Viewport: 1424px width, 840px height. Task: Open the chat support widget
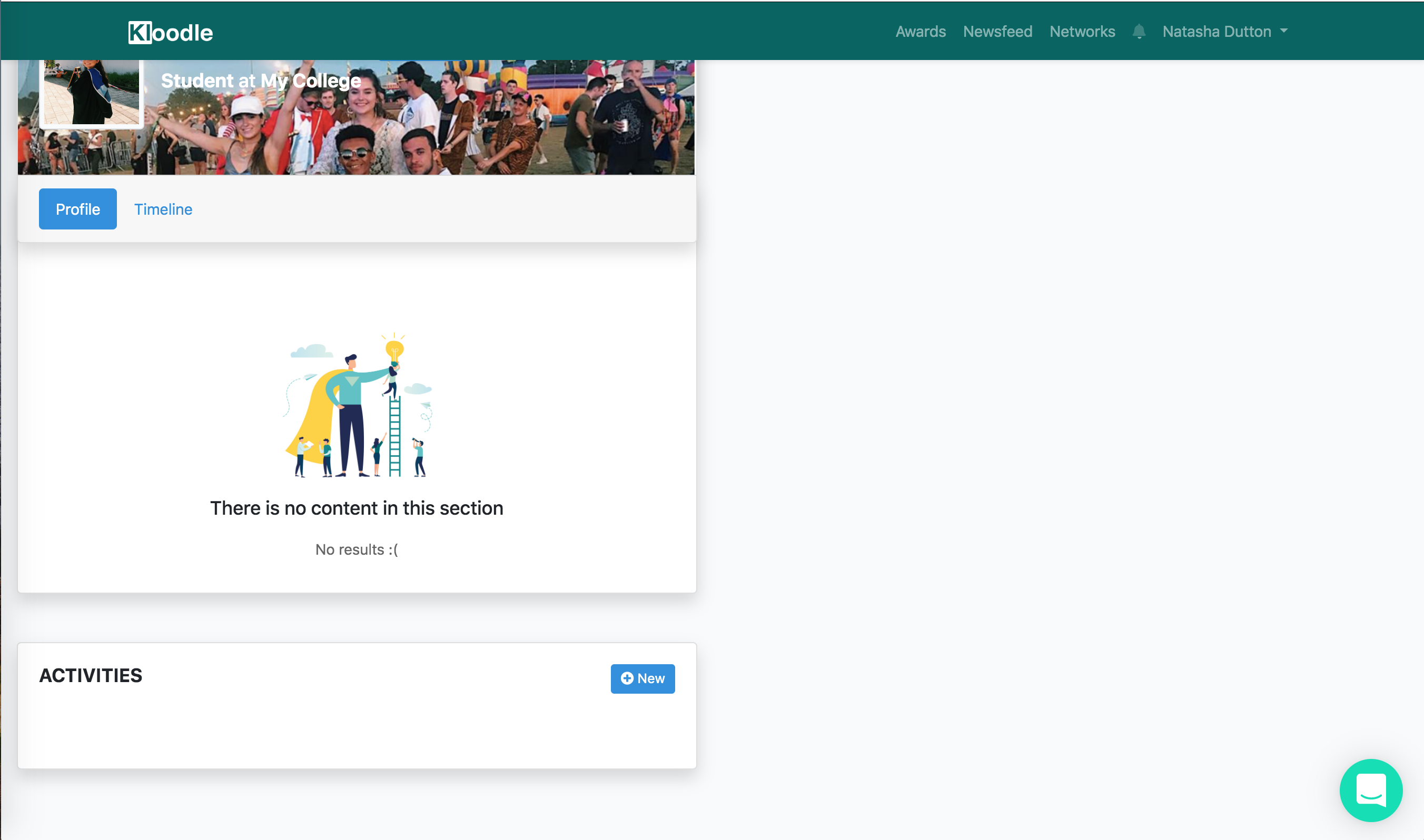pos(1371,789)
